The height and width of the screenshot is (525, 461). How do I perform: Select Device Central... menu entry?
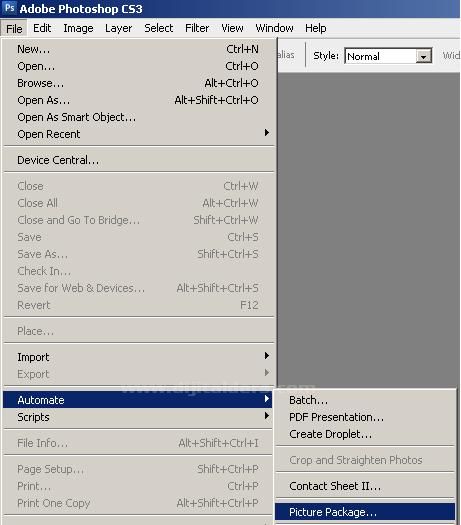pos(138,160)
